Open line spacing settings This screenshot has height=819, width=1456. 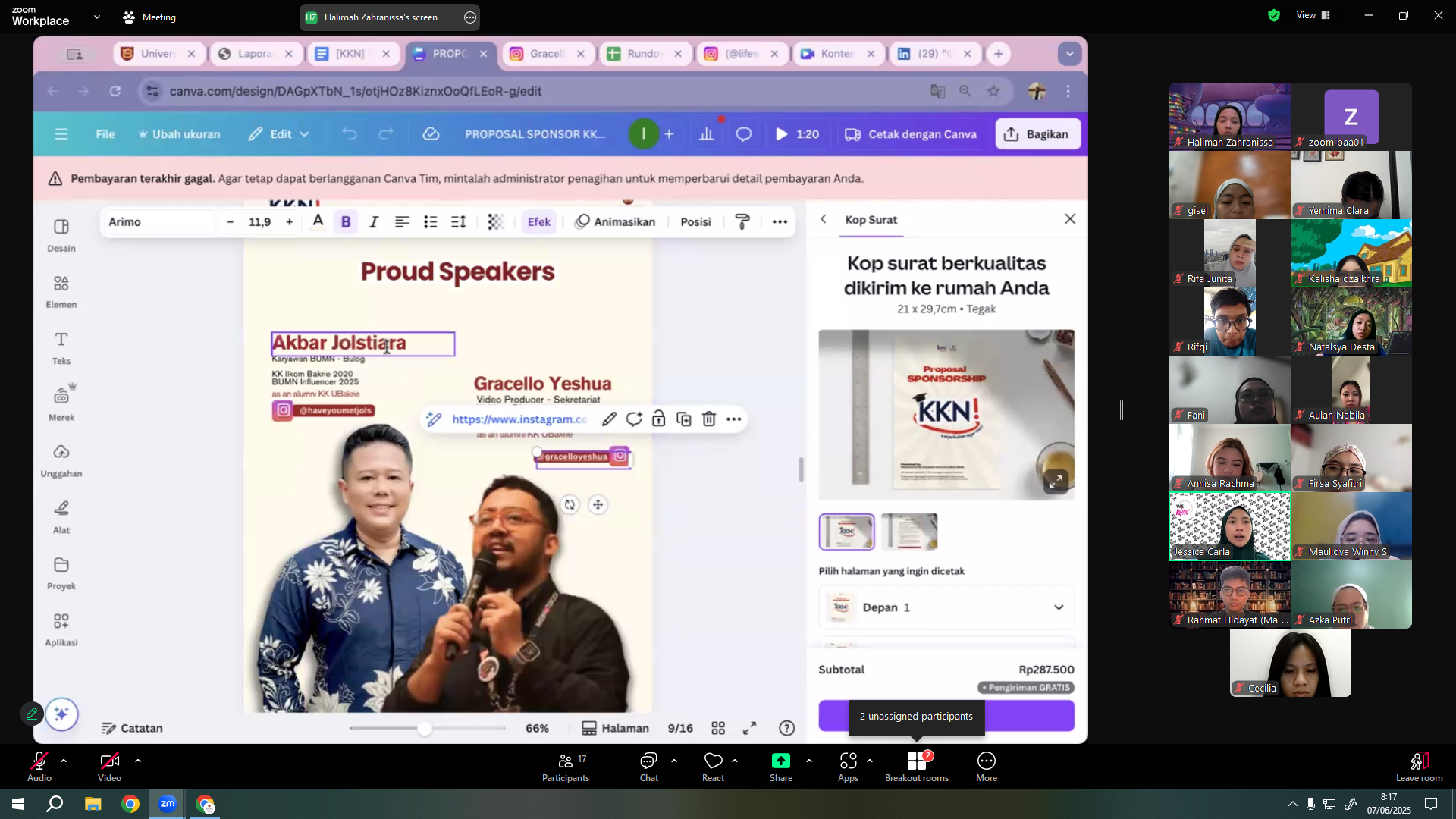click(x=459, y=221)
